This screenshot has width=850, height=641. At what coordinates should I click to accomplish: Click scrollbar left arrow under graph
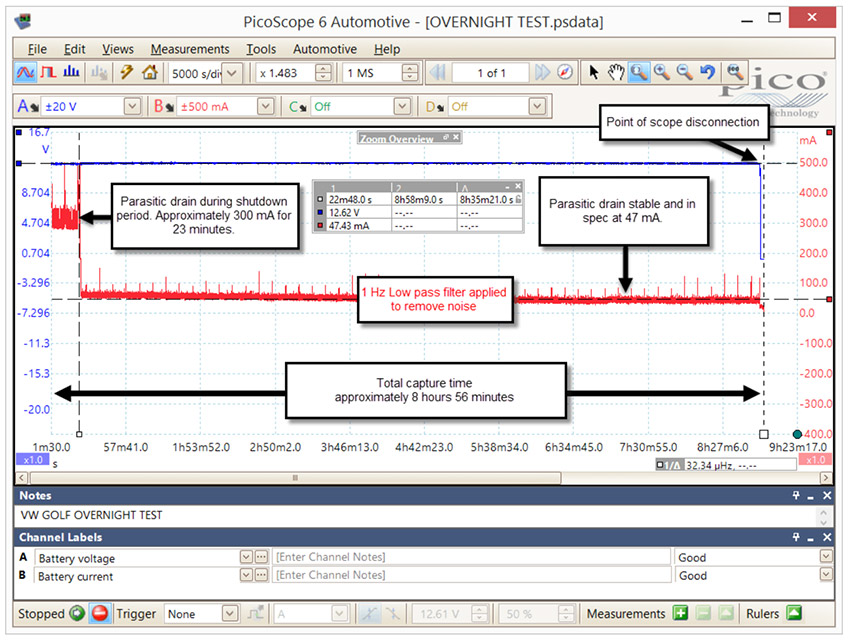coord(22,478)
